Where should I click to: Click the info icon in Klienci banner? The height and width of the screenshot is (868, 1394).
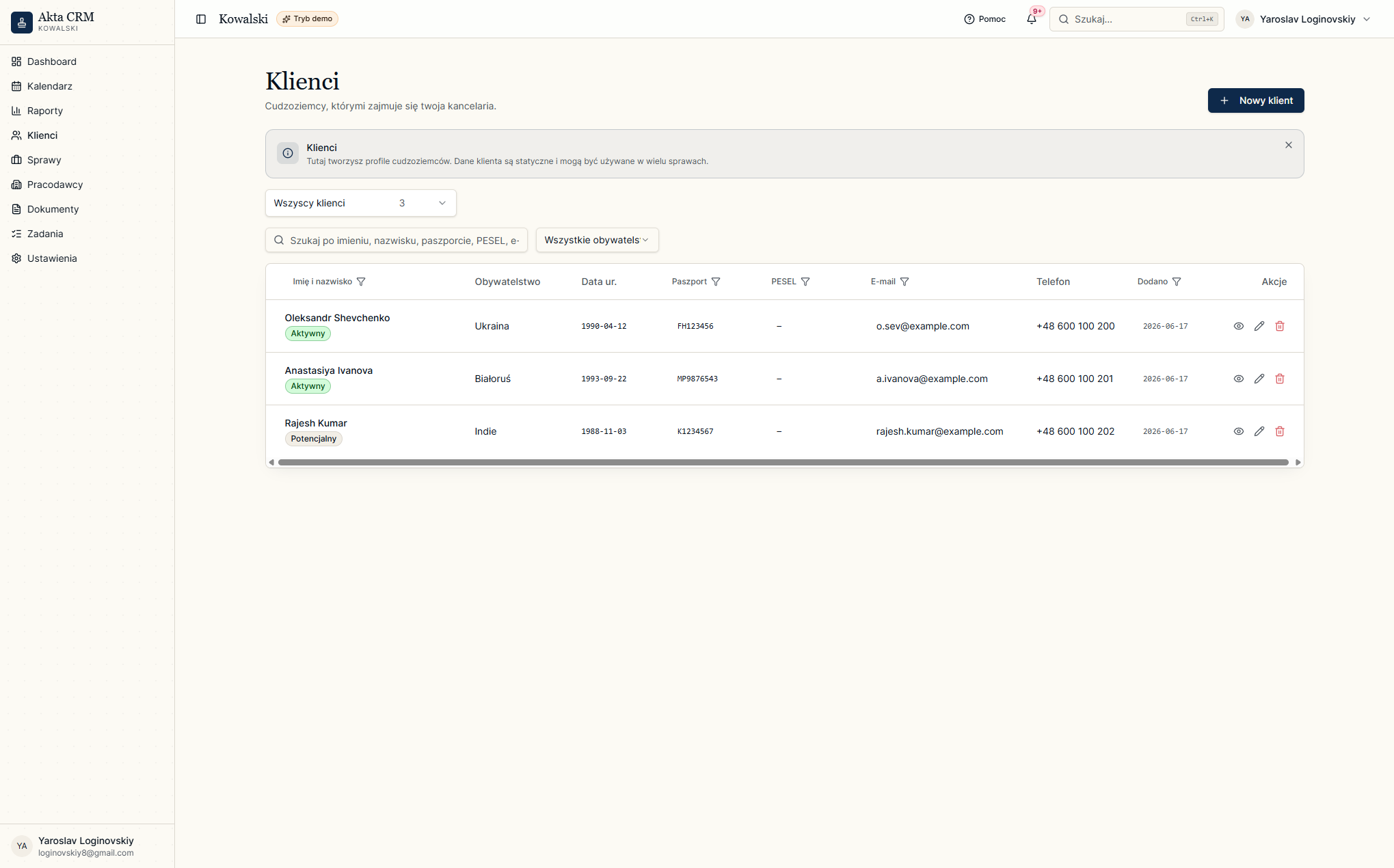click(x=288, y=153)
